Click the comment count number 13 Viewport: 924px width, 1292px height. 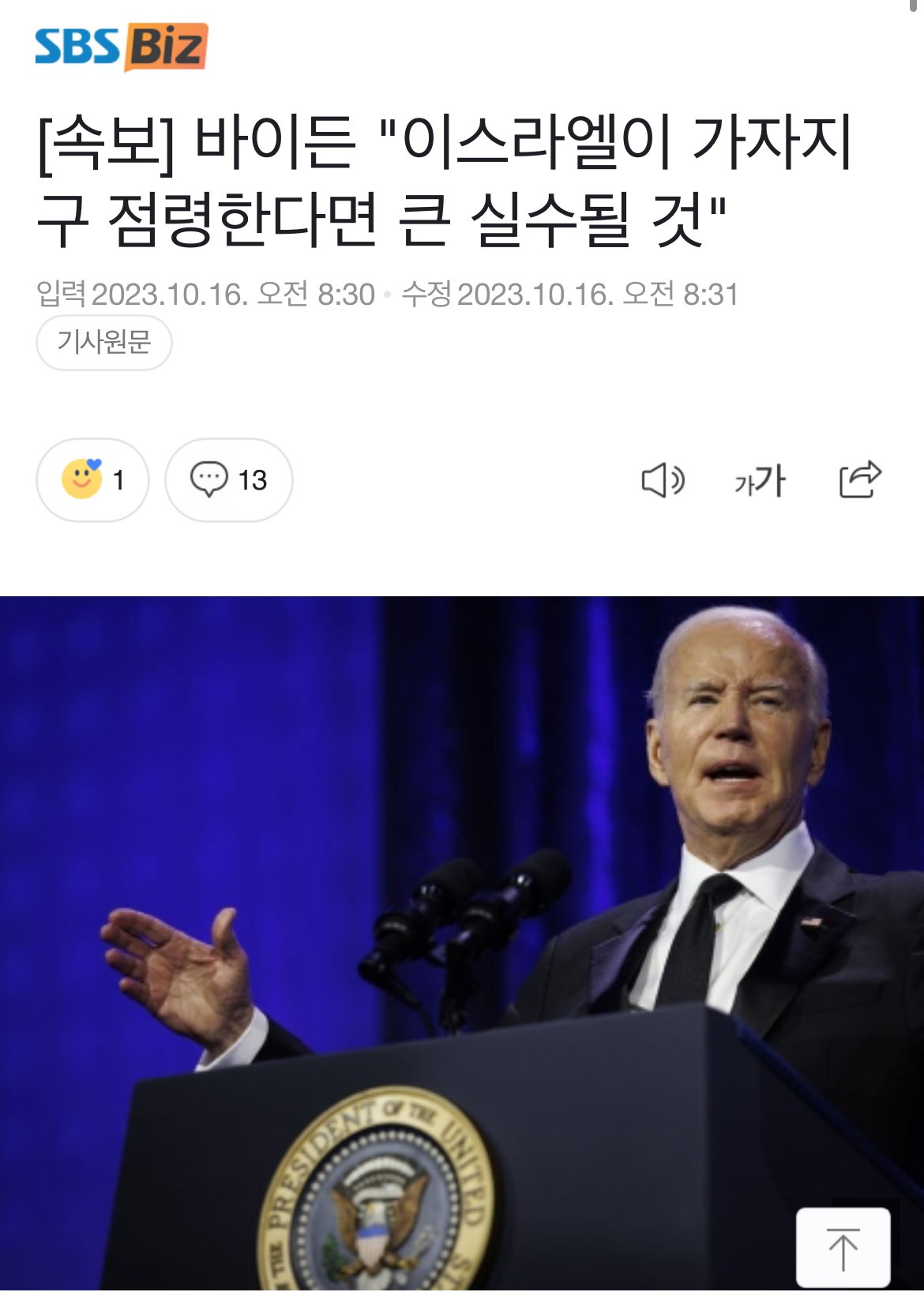tap(253, 480)
